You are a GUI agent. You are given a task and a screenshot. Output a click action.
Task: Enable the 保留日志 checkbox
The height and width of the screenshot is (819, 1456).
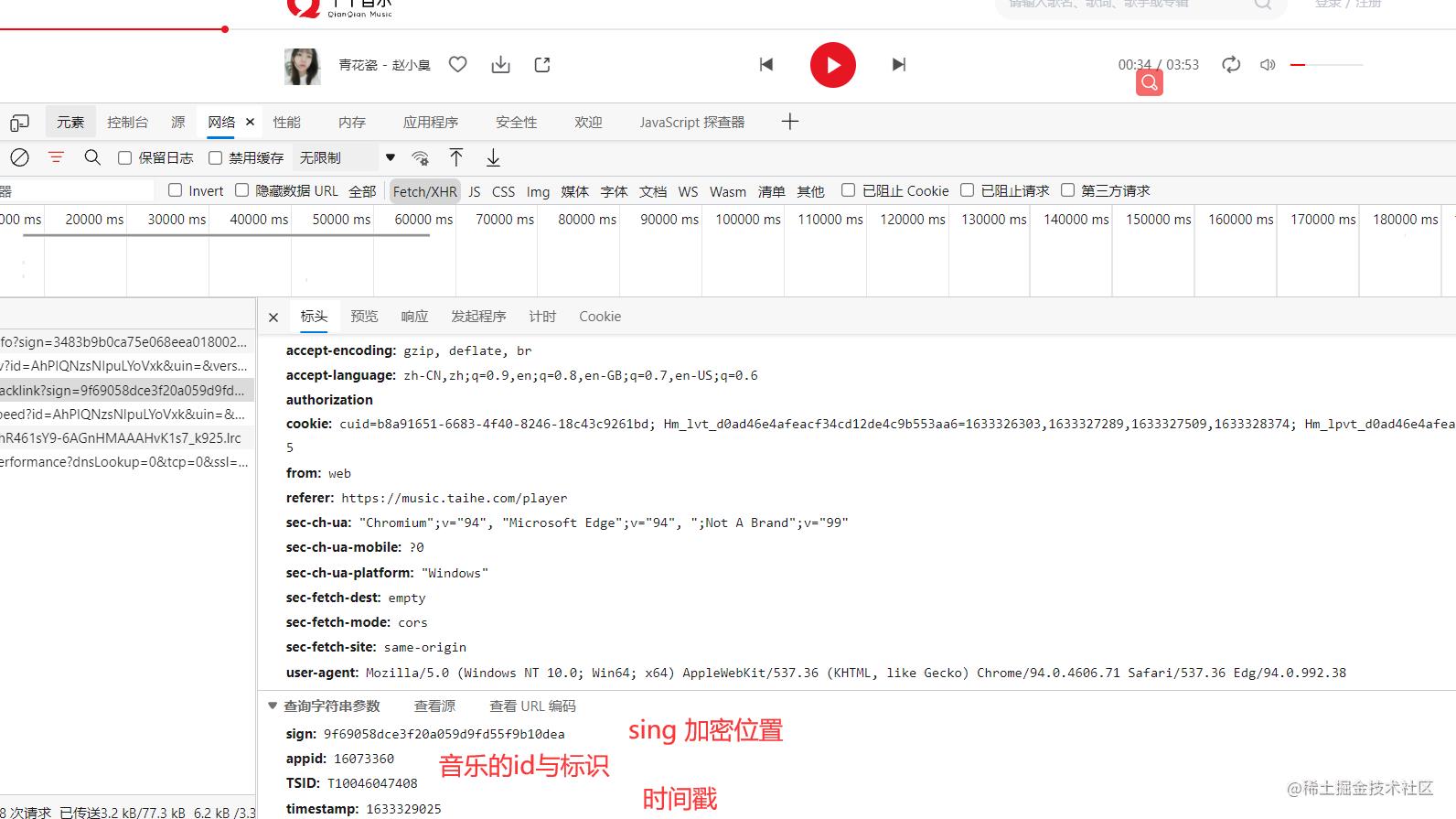point(125,157)
